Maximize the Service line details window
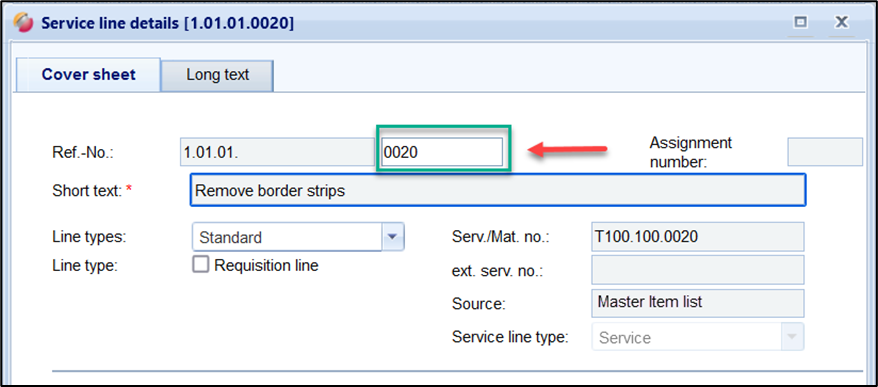Screen dimensions: 878x387 (801, 22)
